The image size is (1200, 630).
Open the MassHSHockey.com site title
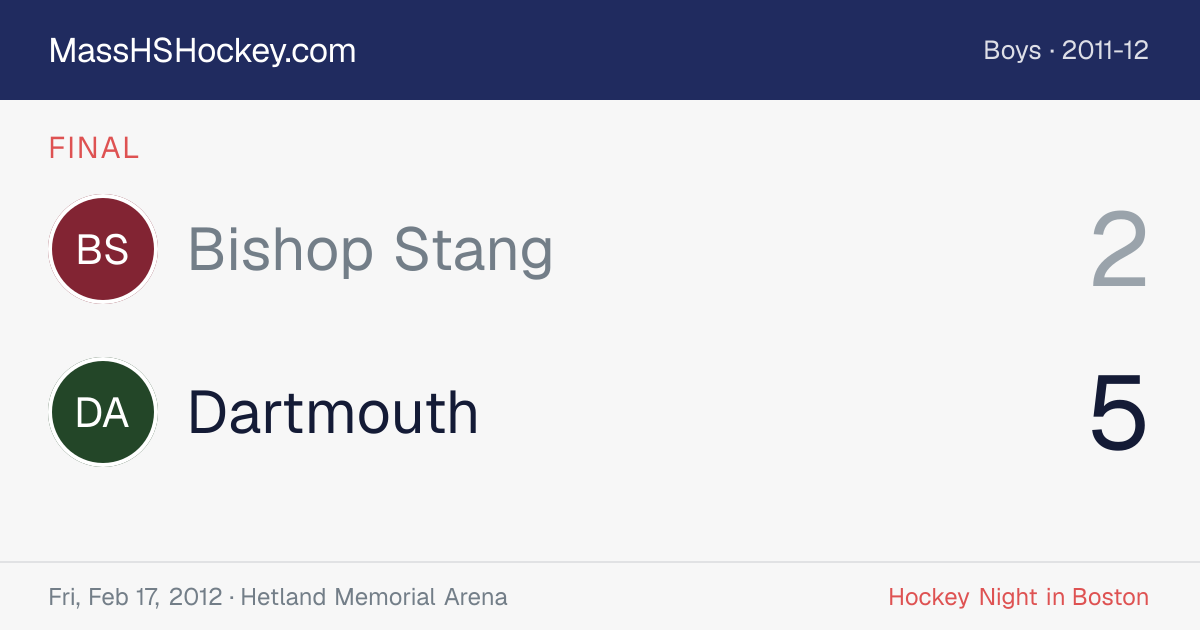click(202, 51)
